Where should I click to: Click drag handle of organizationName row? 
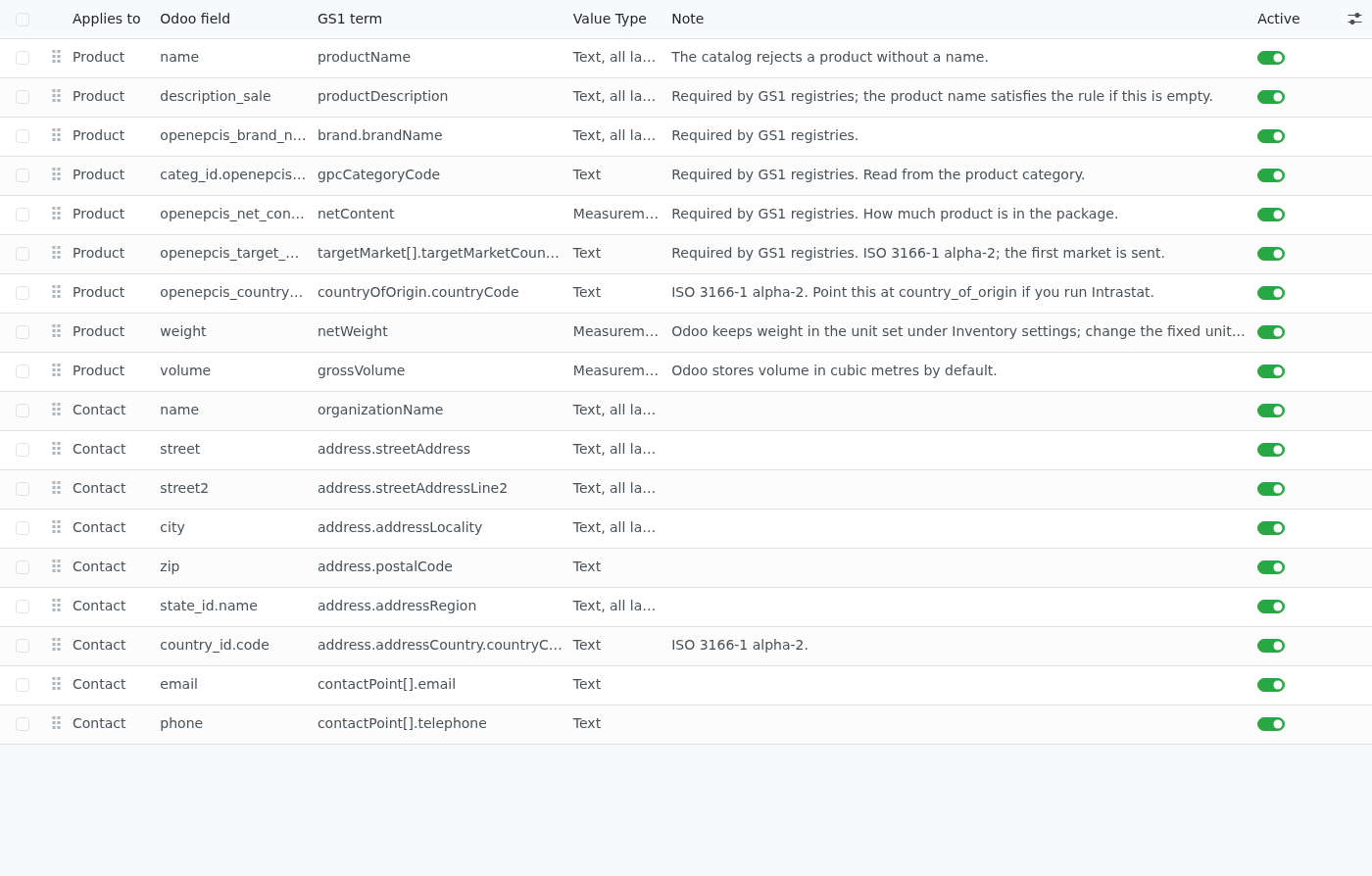pyautogui.click(x=56, y=410)
